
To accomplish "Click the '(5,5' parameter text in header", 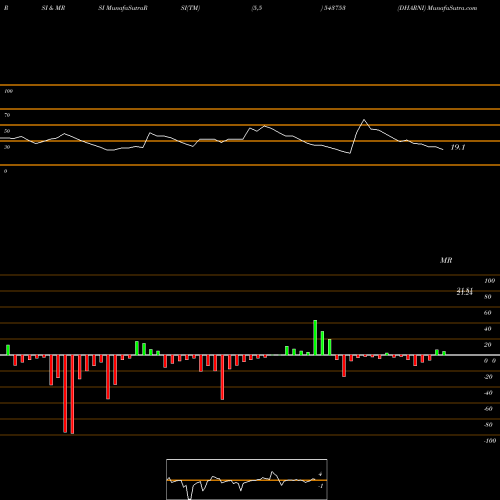I will point(257,8).
